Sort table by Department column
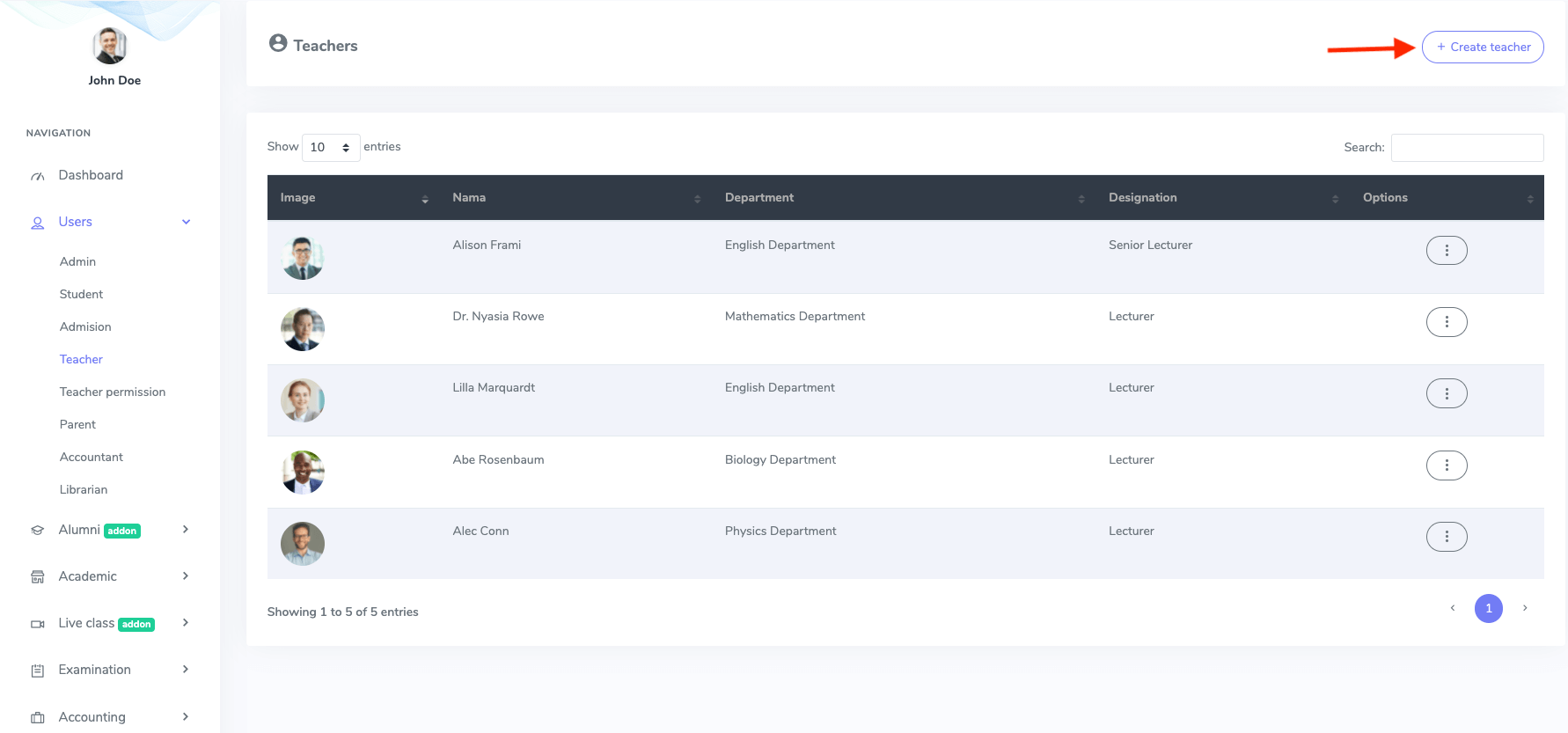1568x733 pixels. tap(904, 198)
